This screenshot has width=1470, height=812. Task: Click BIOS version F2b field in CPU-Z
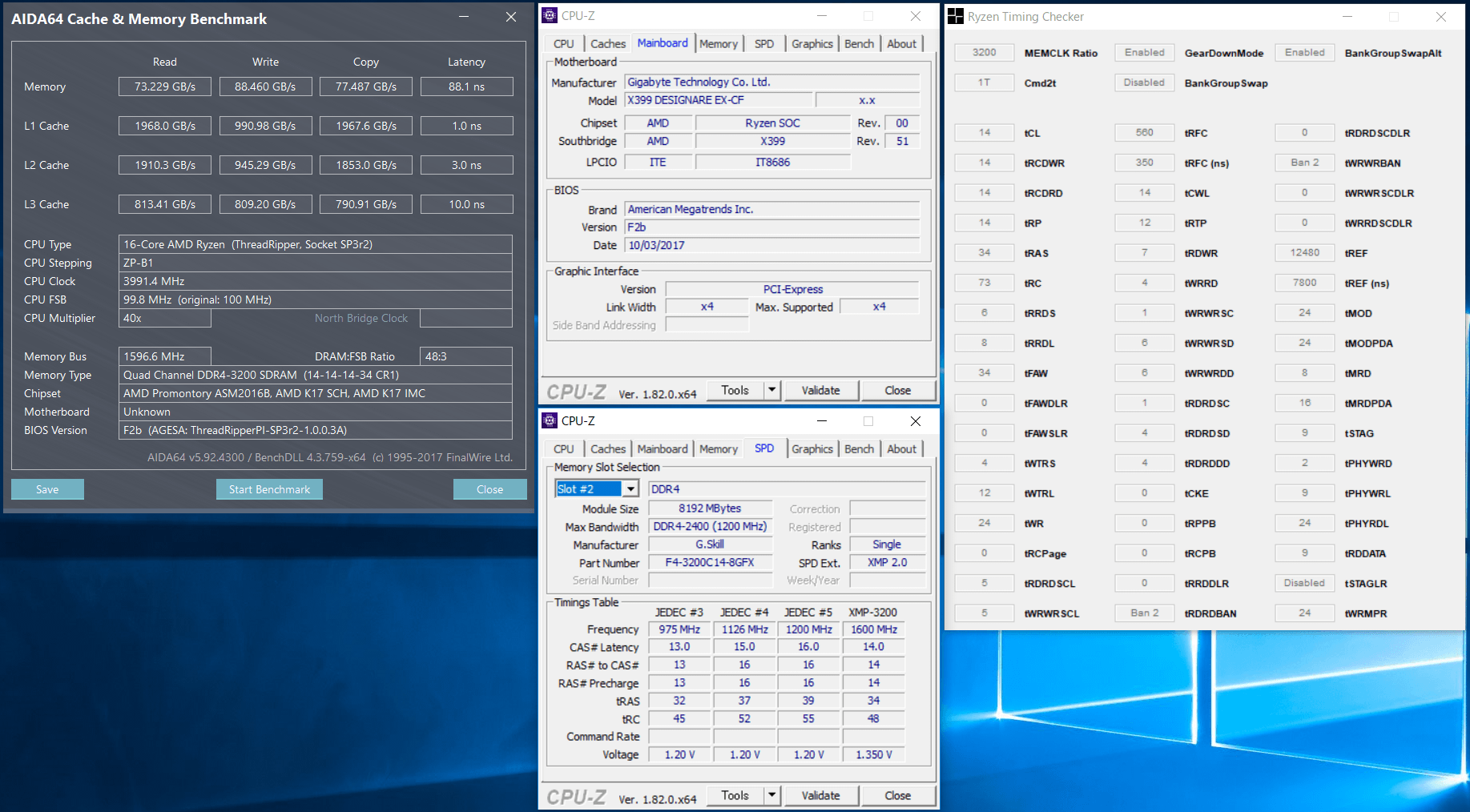772,227
